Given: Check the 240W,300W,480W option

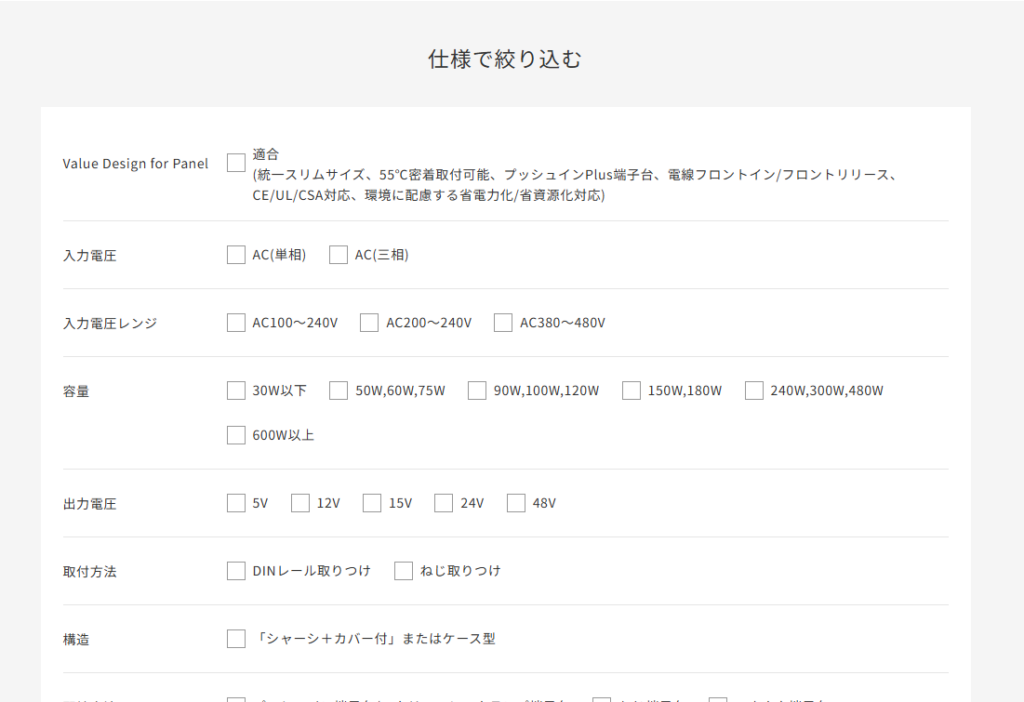Looking at the screenshot, I should (x=754, y=391).
